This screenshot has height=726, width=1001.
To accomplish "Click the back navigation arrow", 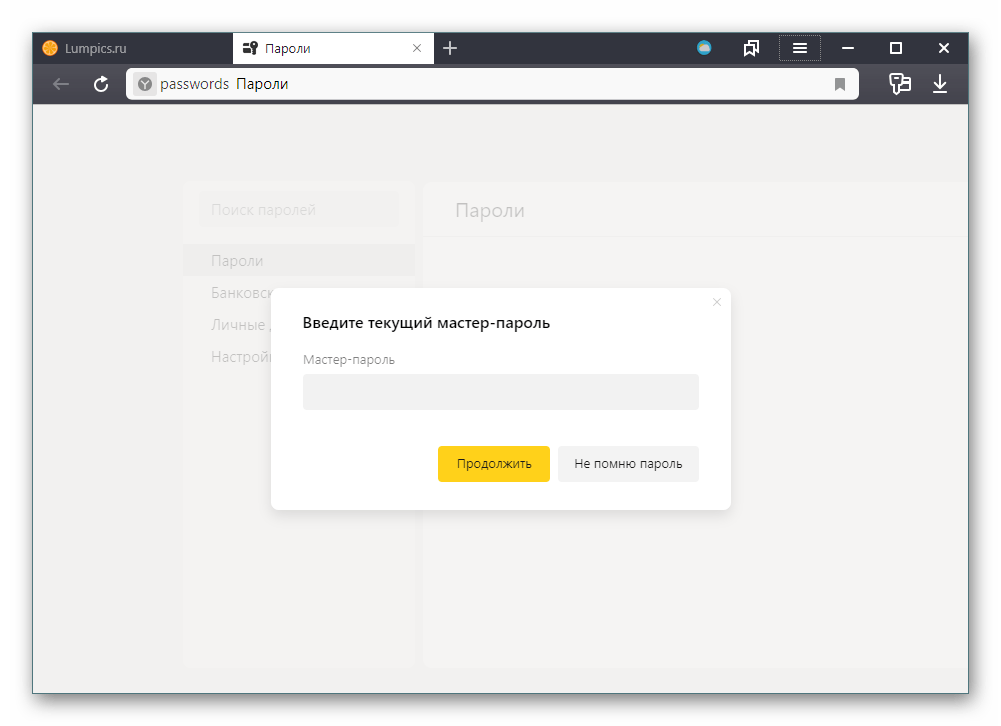I will [61, 85].
